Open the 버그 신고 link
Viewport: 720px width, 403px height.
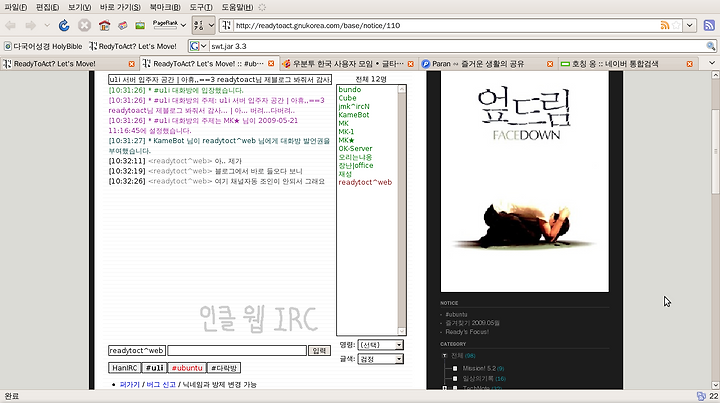[161, 385]
